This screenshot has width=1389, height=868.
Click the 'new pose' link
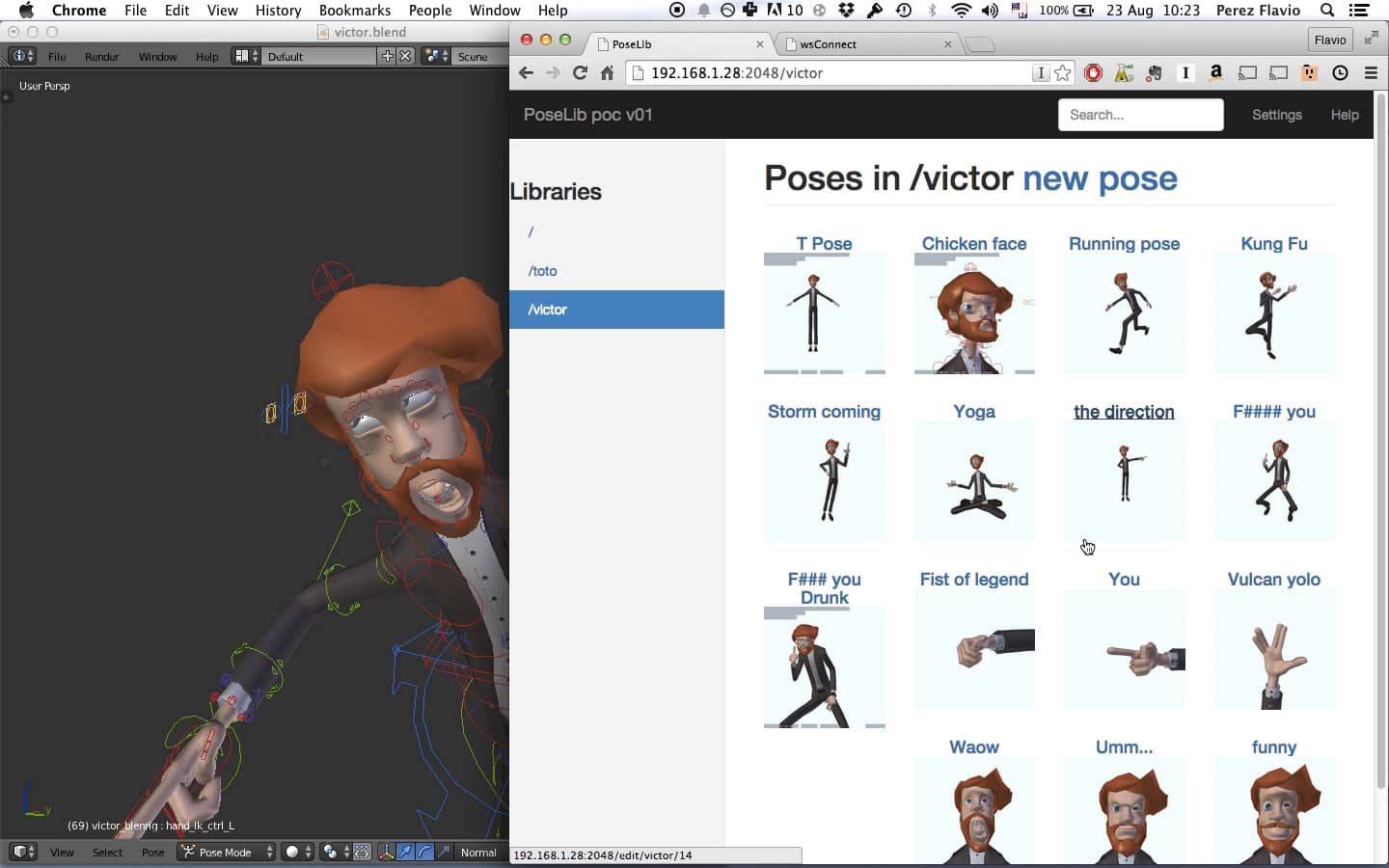(1100, 178)
